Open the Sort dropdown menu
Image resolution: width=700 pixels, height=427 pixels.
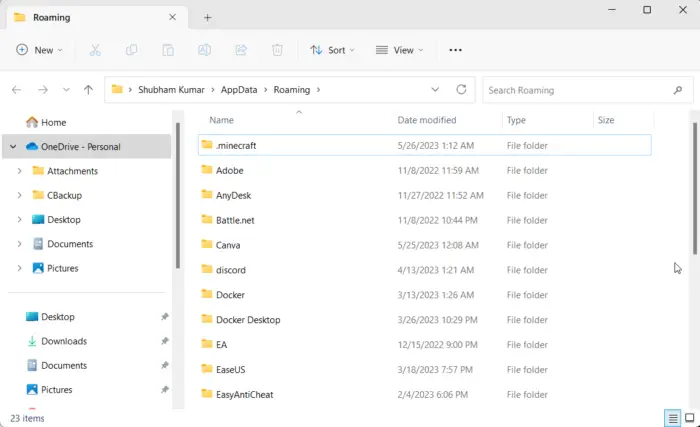[333, 50]
